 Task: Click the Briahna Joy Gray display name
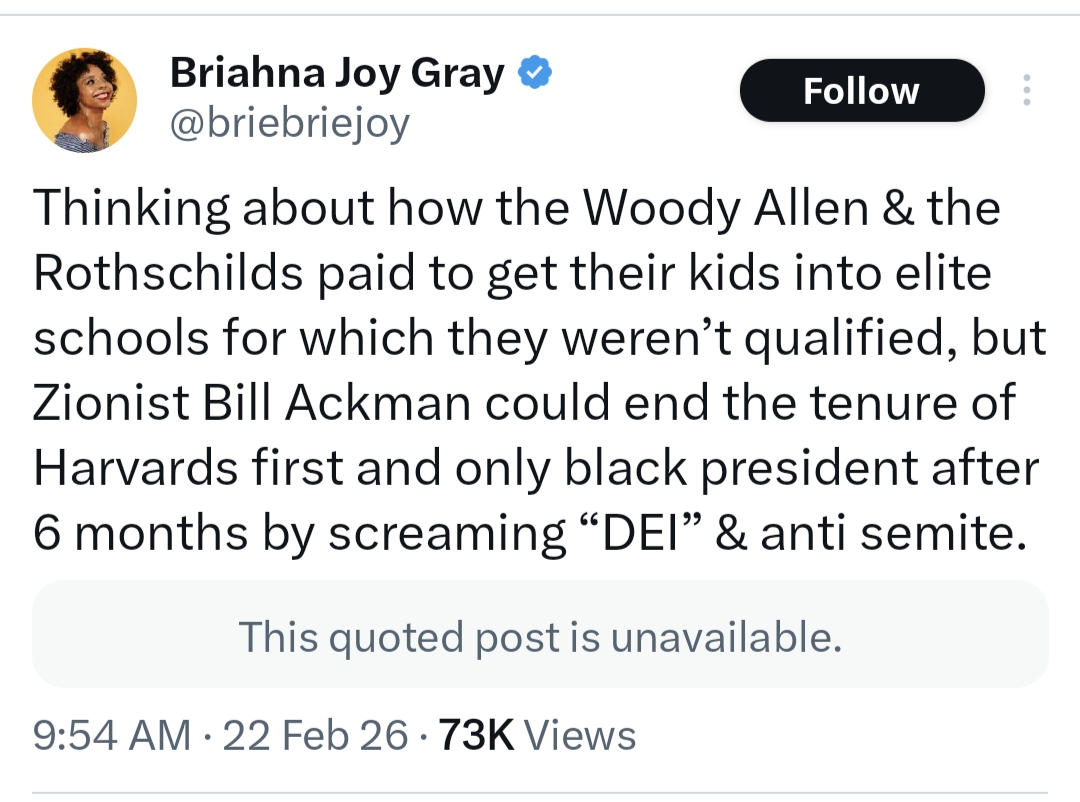coord(337,73)
